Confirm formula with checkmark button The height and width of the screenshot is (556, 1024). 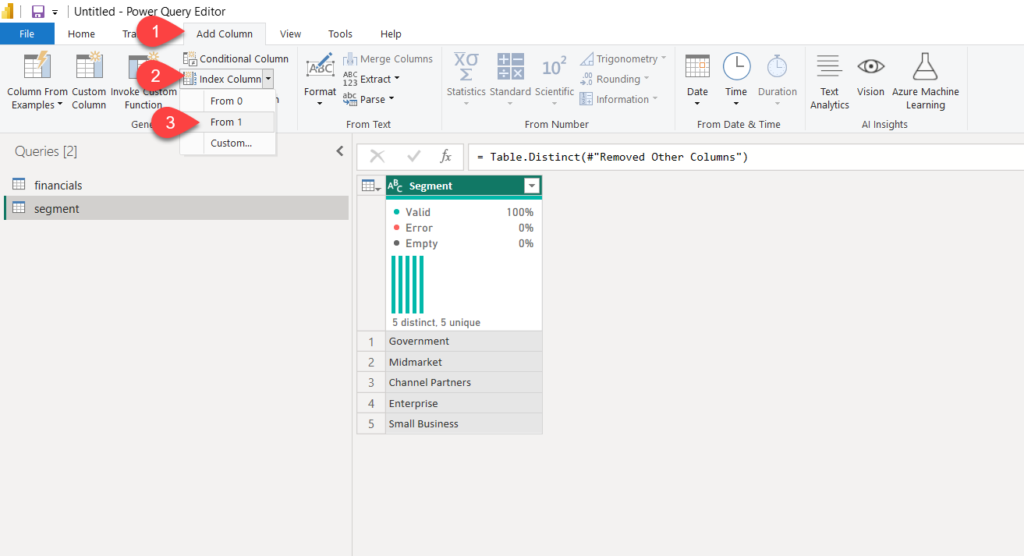pos(413,157)
